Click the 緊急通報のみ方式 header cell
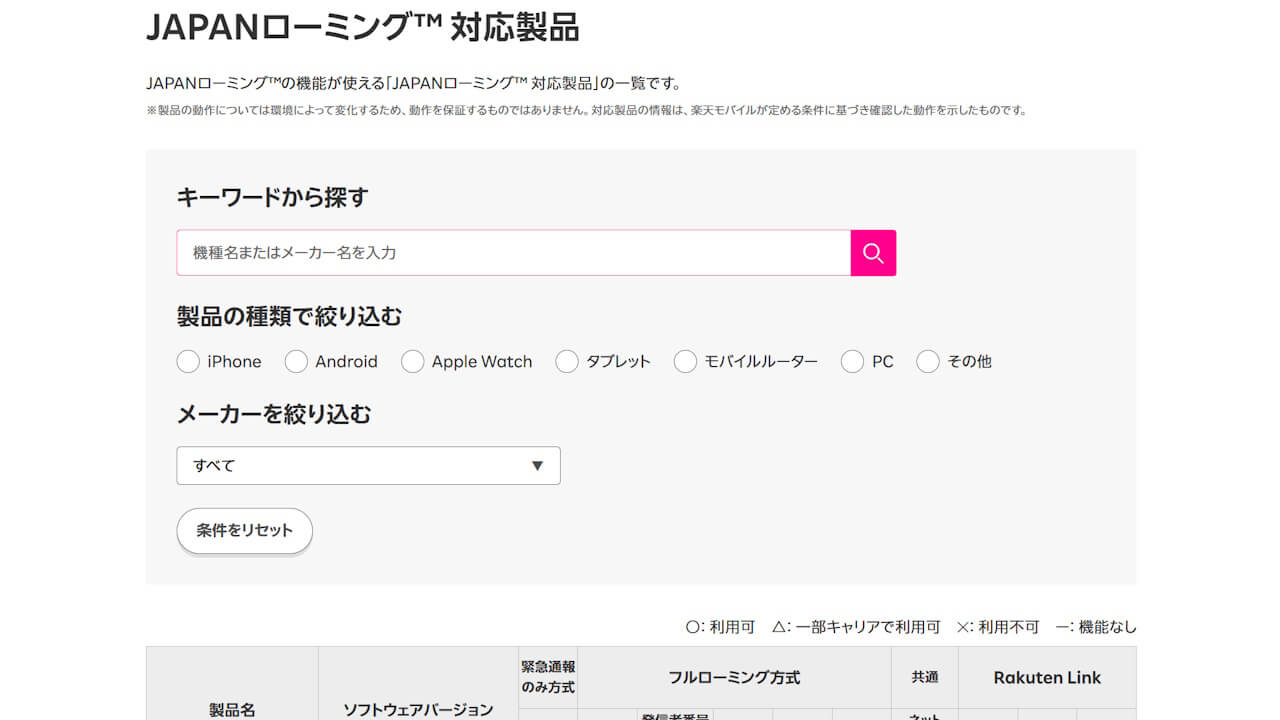The width and height of the screenshot is (1280, 720). click(548, 676)
